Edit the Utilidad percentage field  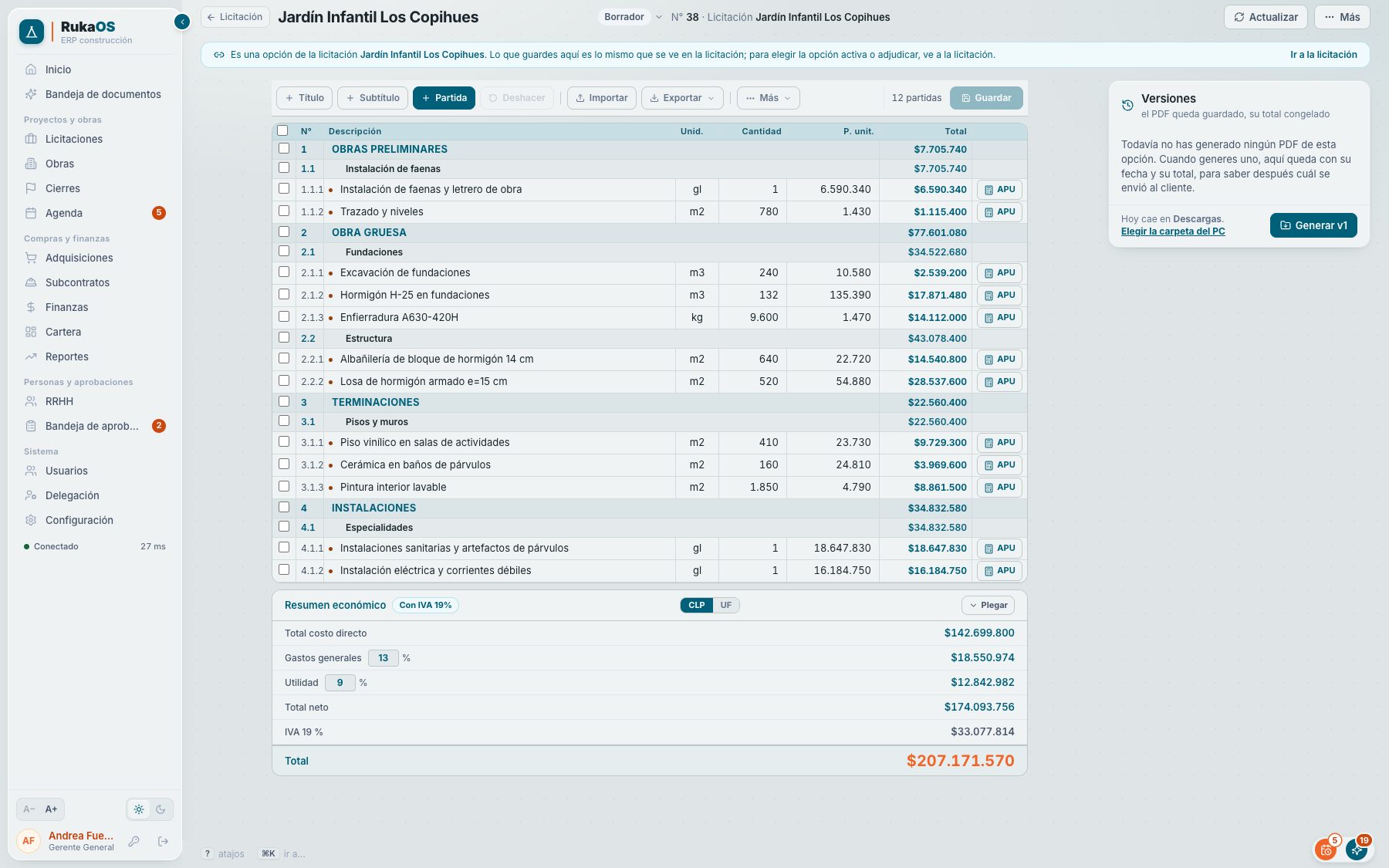340,683
